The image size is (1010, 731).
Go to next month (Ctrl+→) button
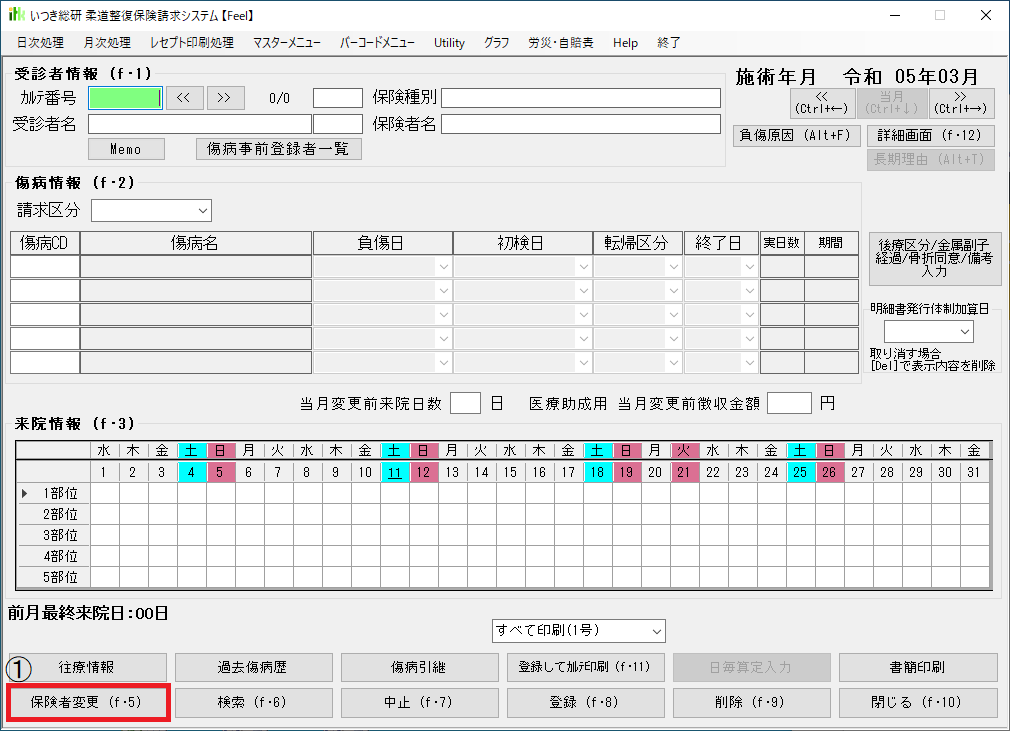(x=961, y=102)
